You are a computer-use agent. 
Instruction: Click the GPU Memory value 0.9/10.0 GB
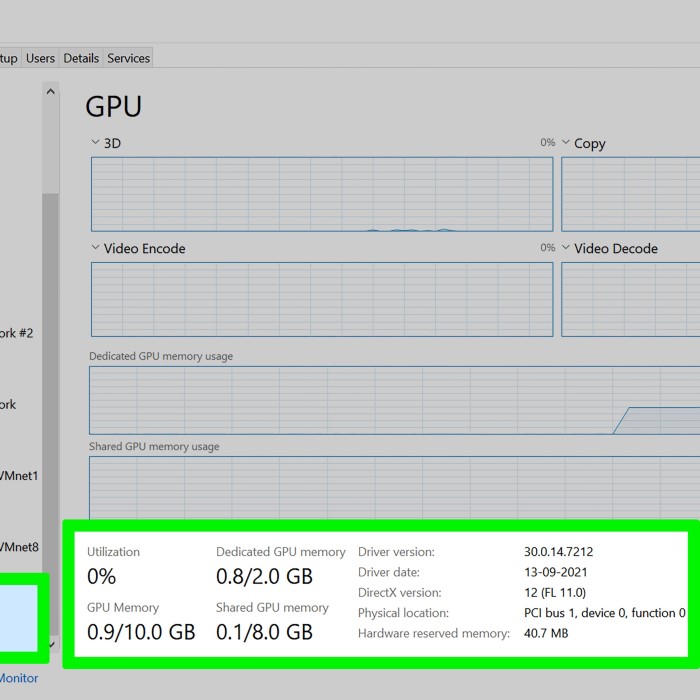[141, 632]
